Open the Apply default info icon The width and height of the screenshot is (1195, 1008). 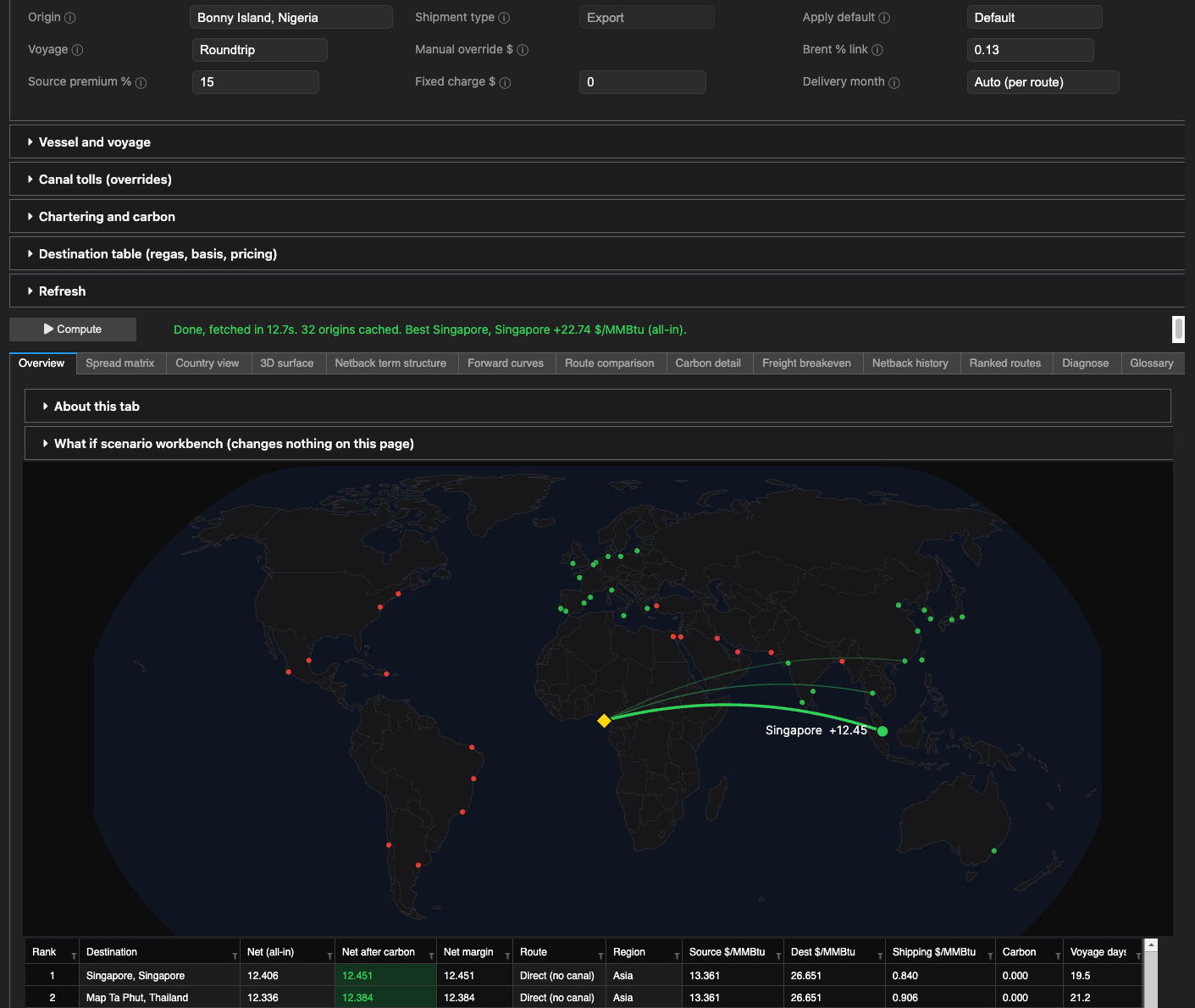click(x=884, y=18)
